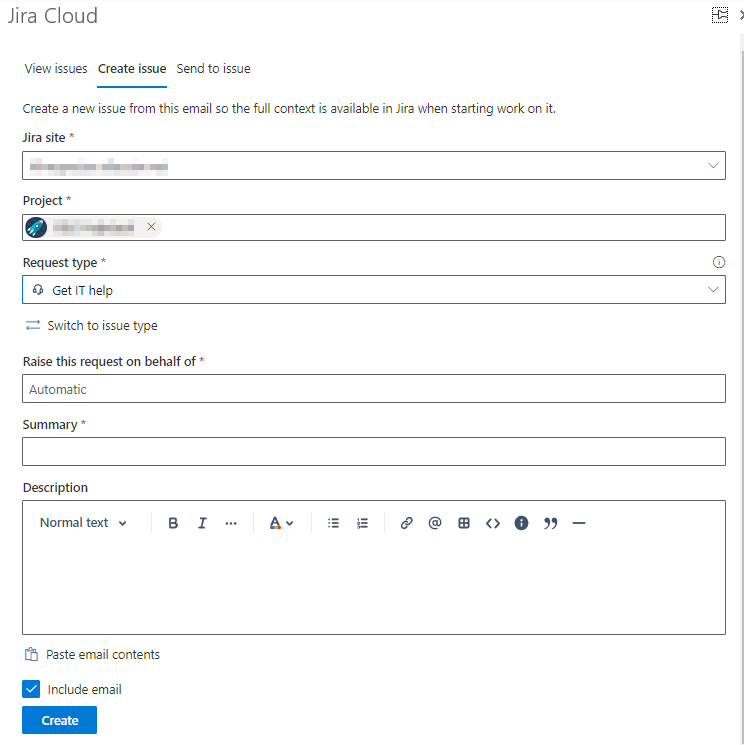744x745 pixels.
Task: Mention a user with @ icon
Action: click(x=435, y=523)
